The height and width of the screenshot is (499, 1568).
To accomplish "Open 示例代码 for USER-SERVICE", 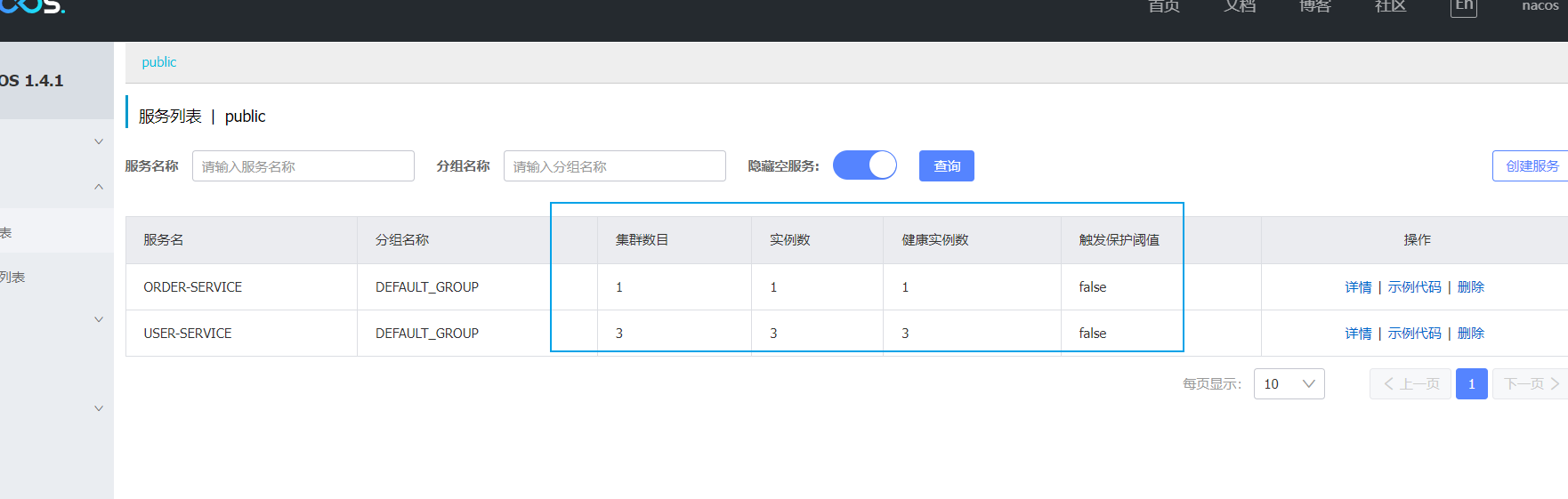I will point(1414,334).
